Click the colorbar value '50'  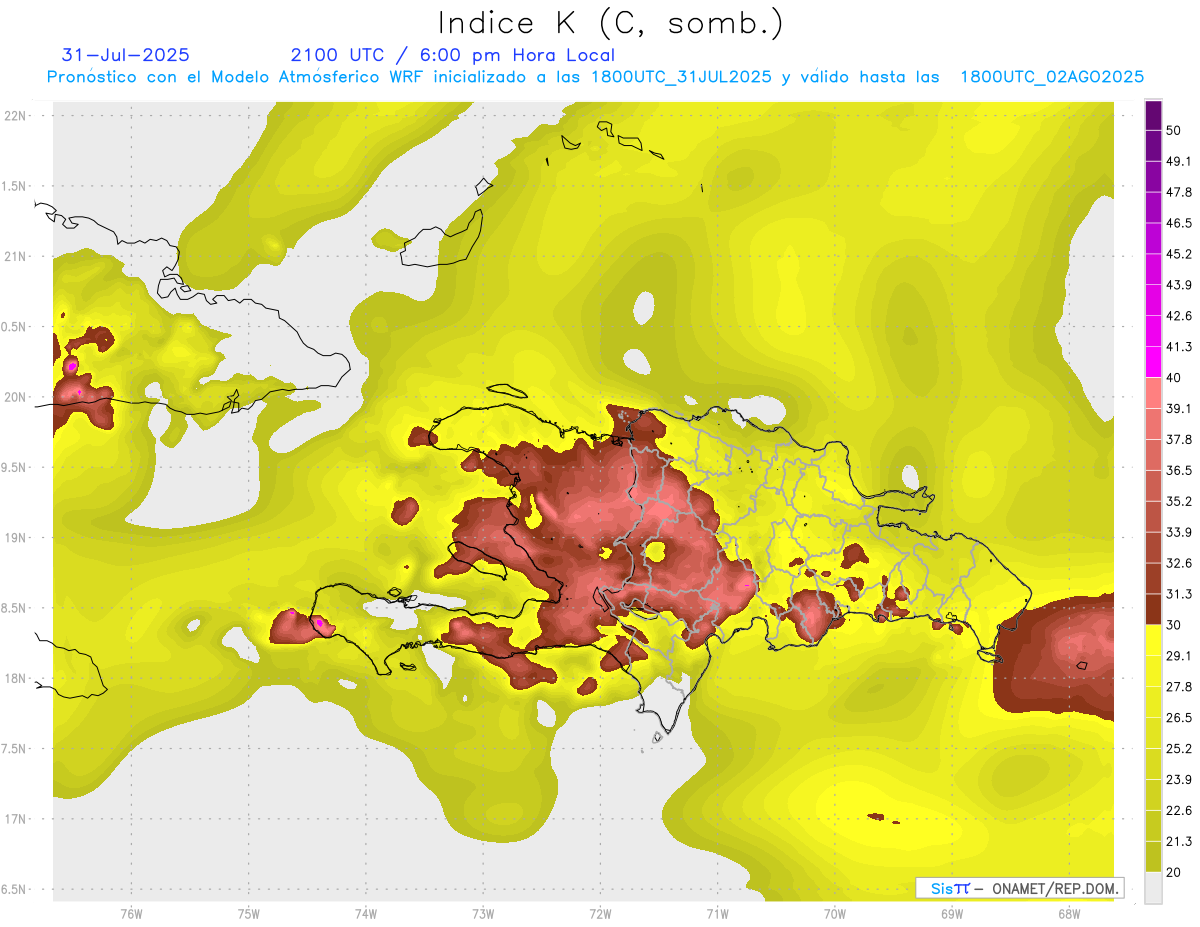click(1174, 130)
